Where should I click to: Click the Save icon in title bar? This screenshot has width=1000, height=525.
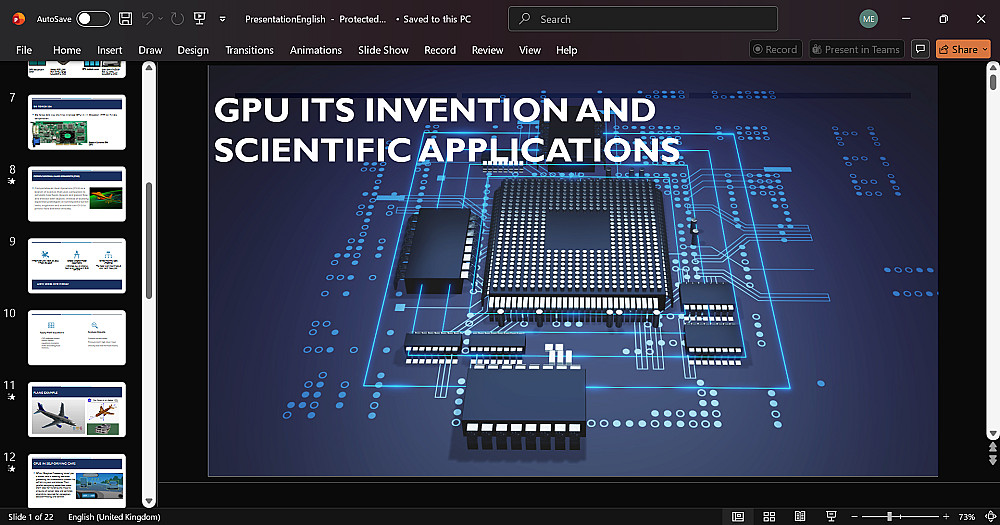click(126, 19)
